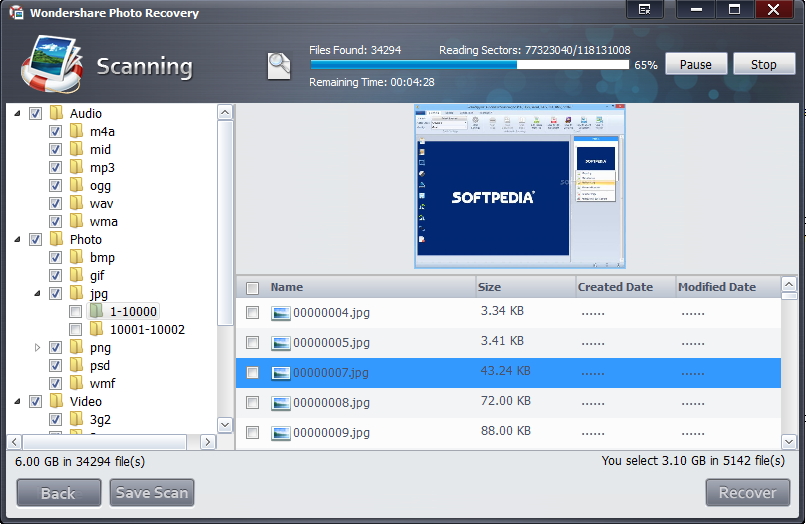Click the magnifier scan document icon
This screenshot has height=525, width=806.
coord(279,66)
